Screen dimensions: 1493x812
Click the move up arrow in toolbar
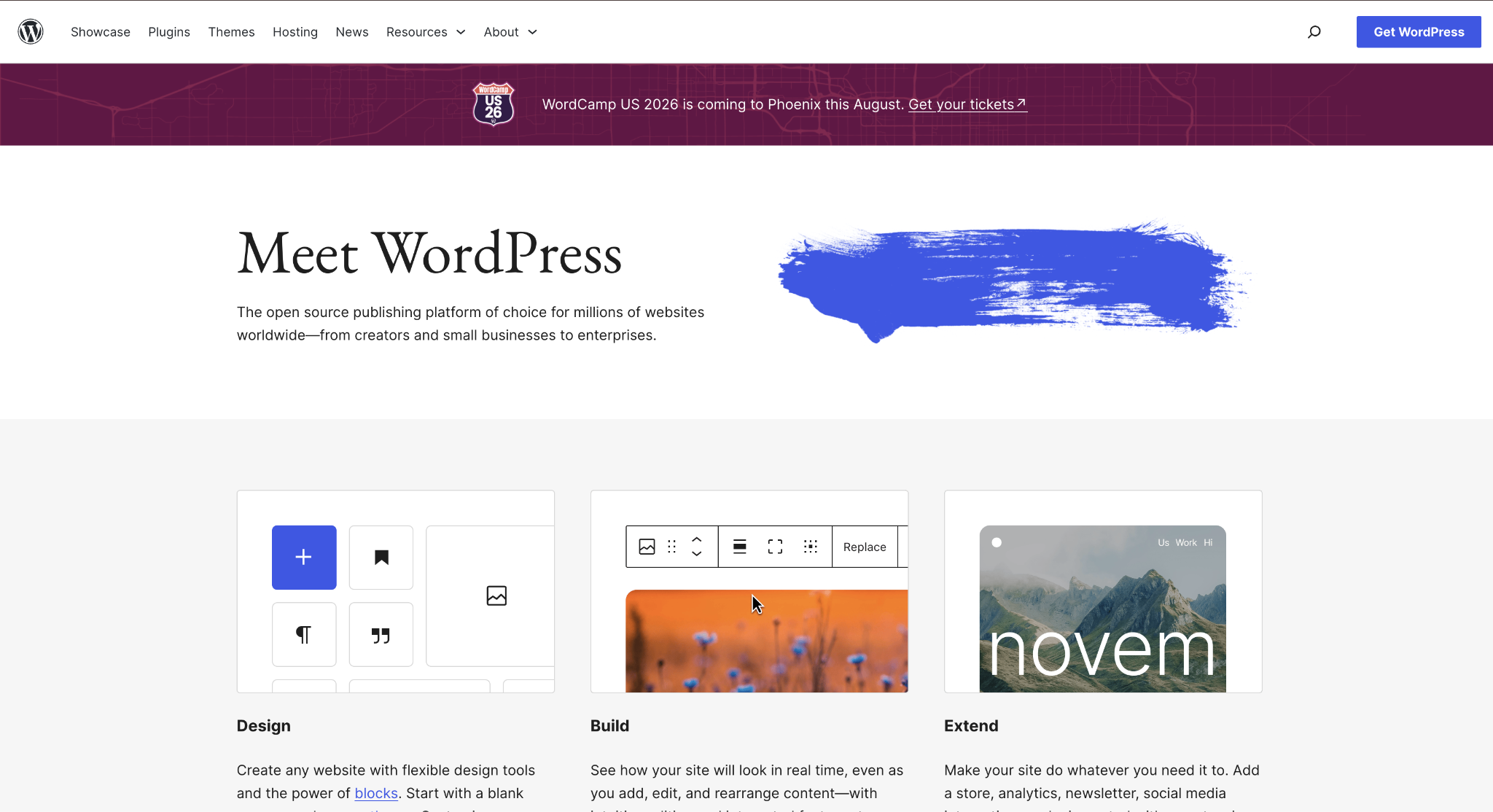pos(697,539)
